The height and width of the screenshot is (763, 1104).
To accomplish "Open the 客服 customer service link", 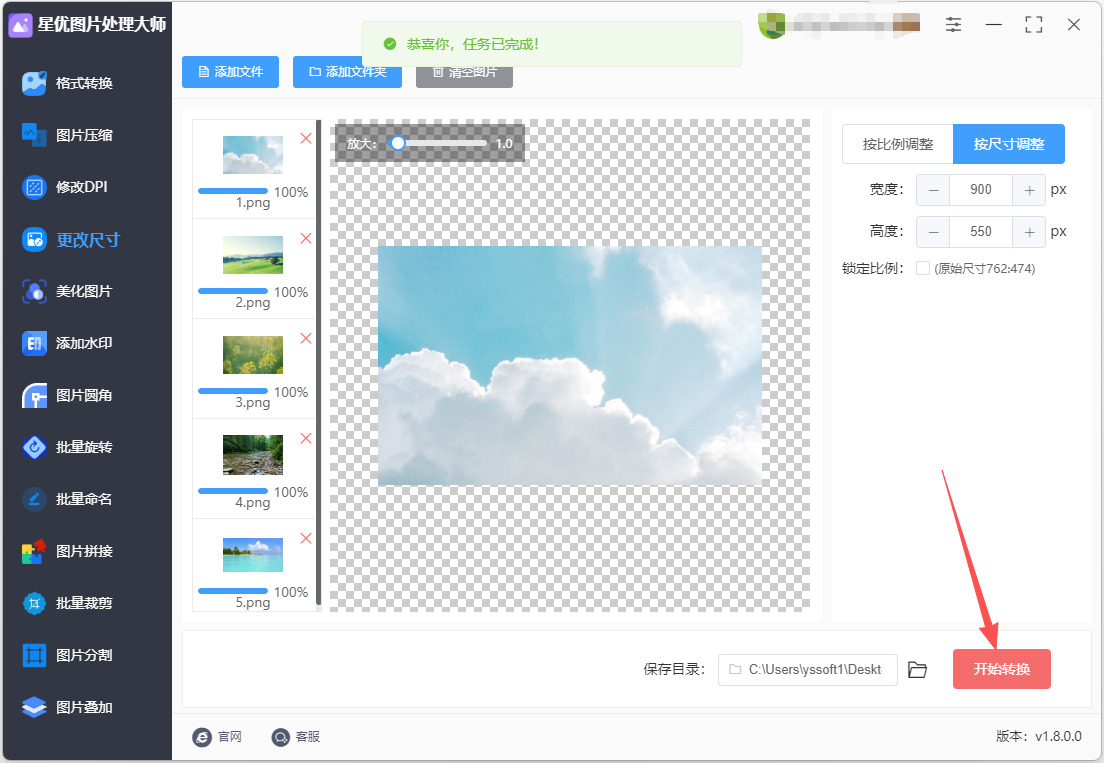I will tap(296, 737).
